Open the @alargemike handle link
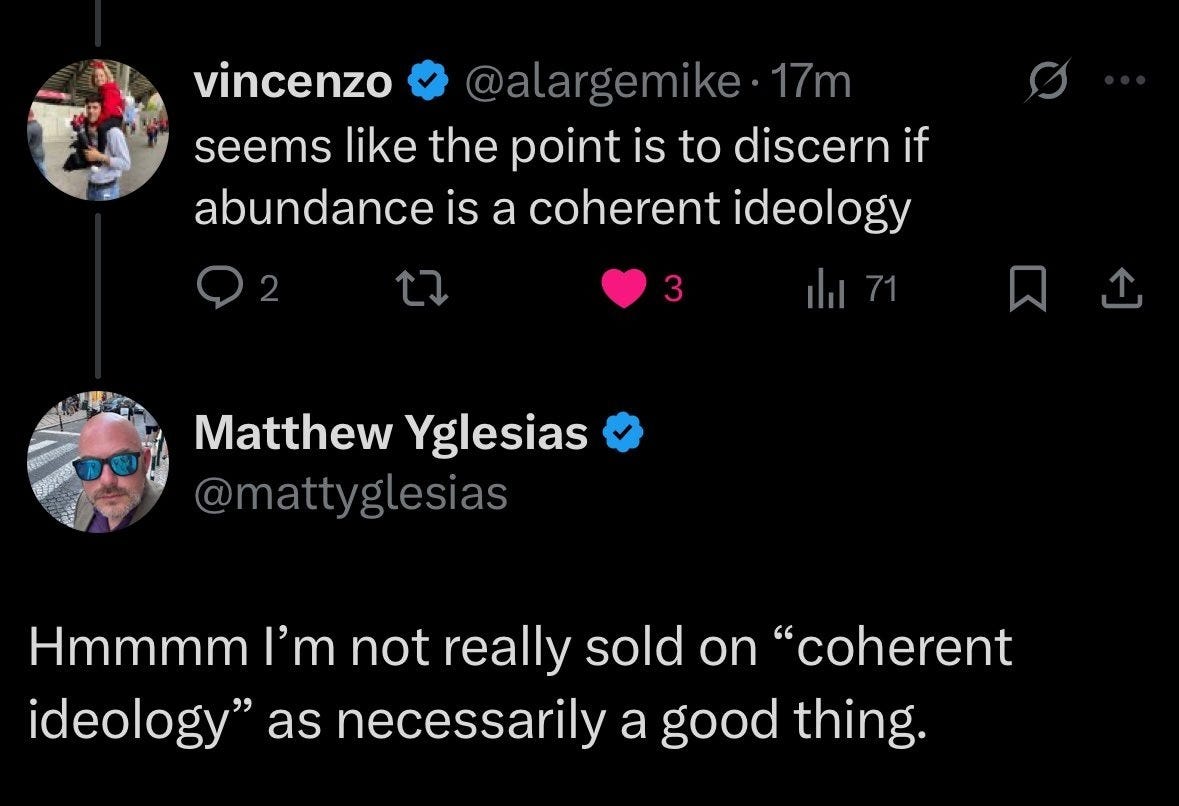1179x806 pixels. (x=594, y=84)
